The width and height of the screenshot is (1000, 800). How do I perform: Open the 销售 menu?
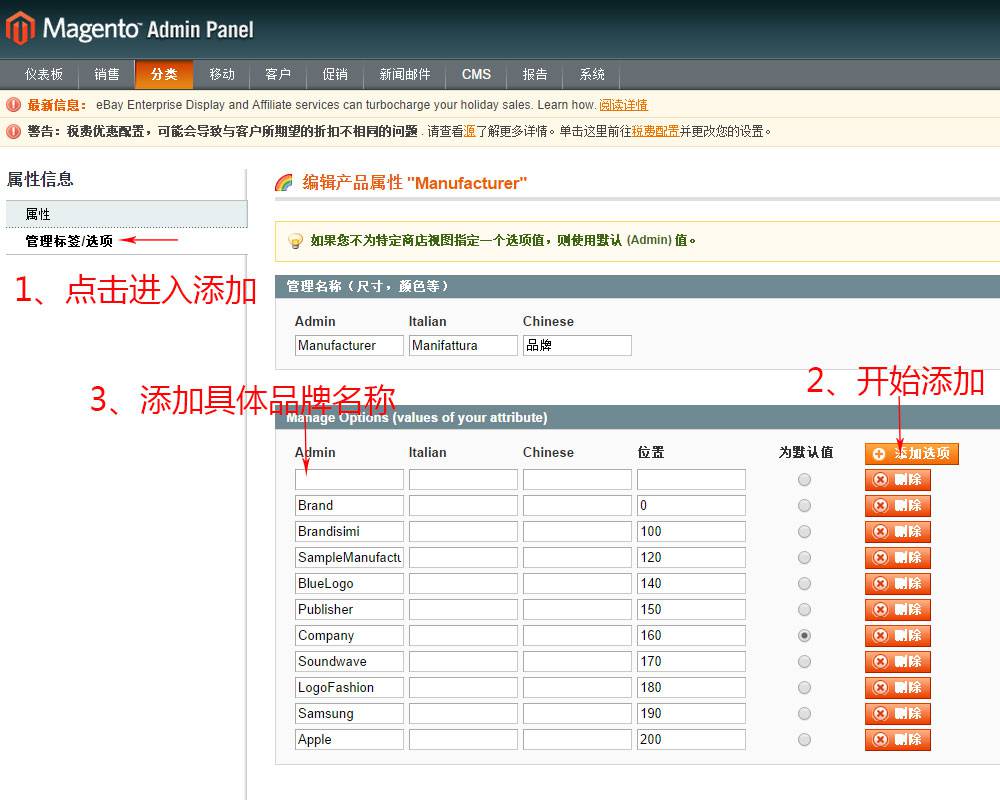pyautogui.click(x=107, y=74)
